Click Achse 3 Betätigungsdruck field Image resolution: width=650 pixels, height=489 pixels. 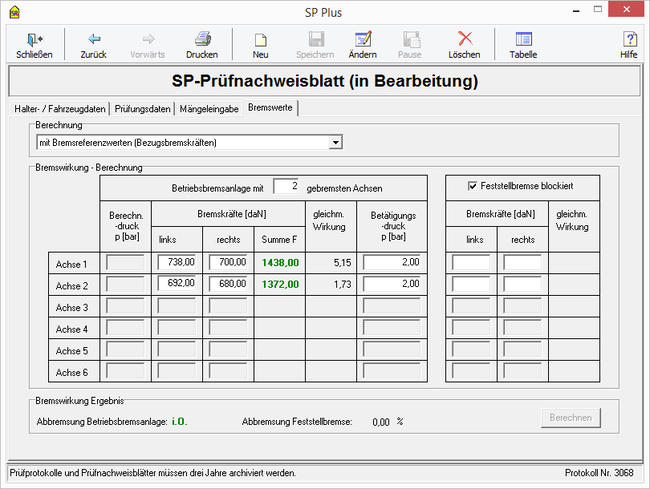click(392, 306)
